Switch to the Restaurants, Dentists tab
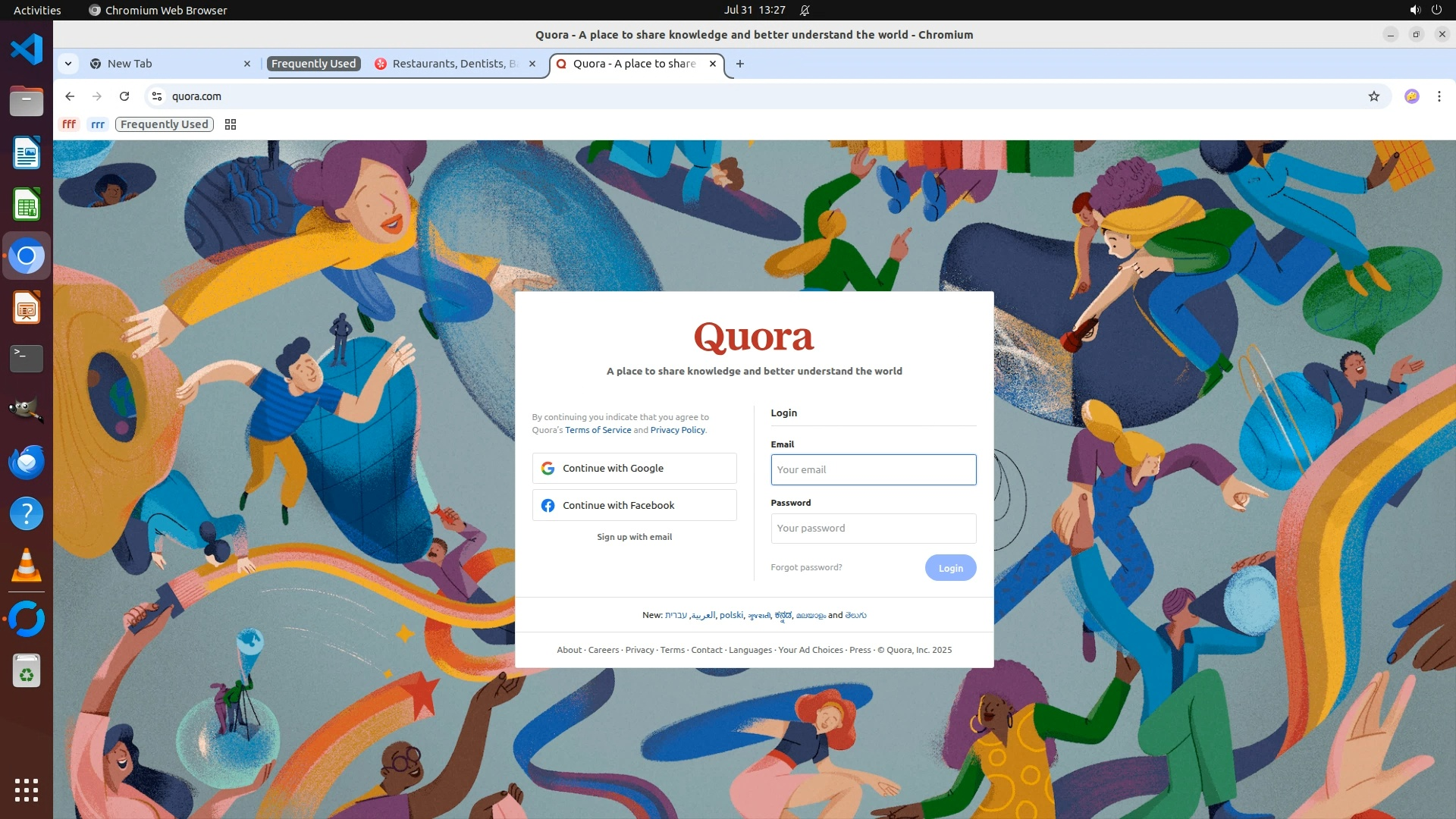The width and height of the screenshot is (1456, 819). 453,64
